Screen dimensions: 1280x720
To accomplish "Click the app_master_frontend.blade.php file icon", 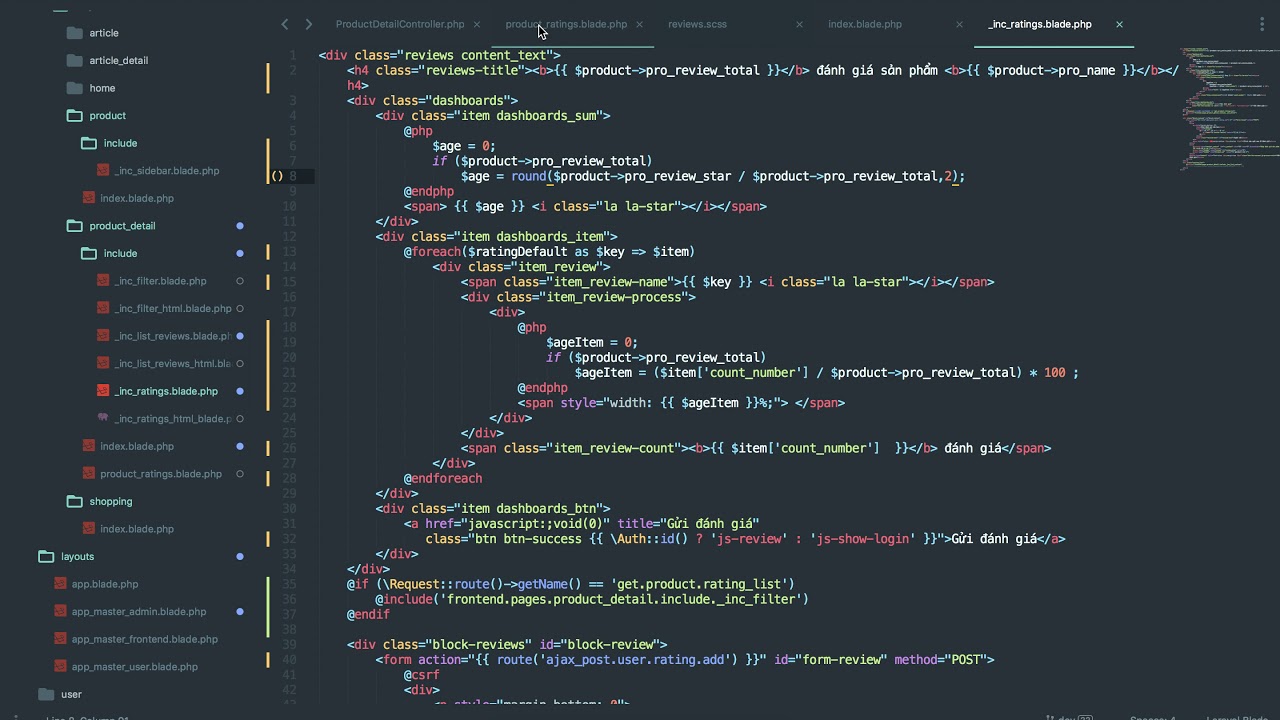I will pyautogui.click(x=61, y=639).
